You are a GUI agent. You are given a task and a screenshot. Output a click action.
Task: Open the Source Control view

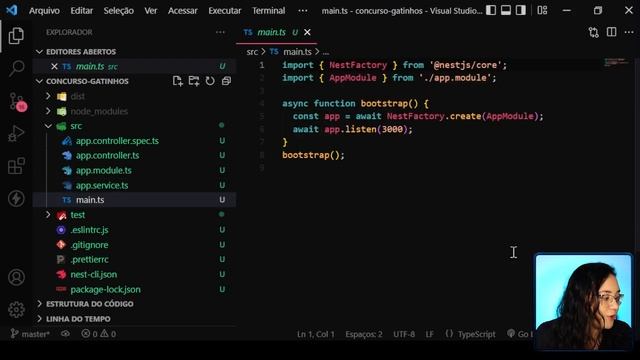[17, 101]
